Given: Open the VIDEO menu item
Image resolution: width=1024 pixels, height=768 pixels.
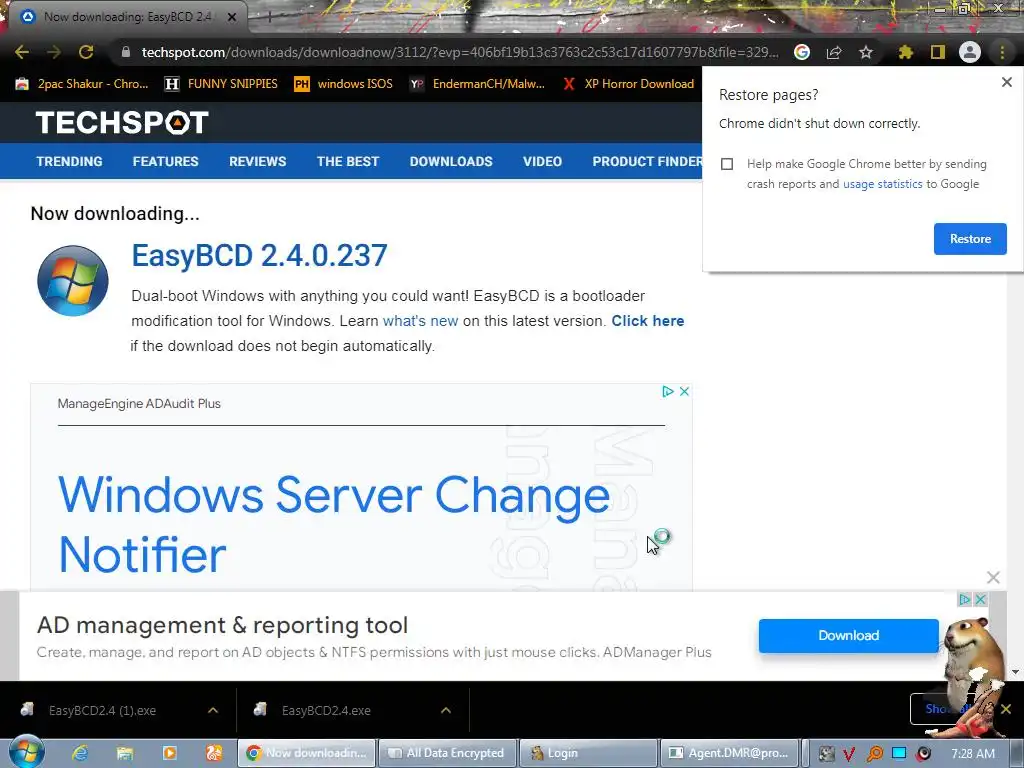Looking at the screenshot, I should coord(542,161).
